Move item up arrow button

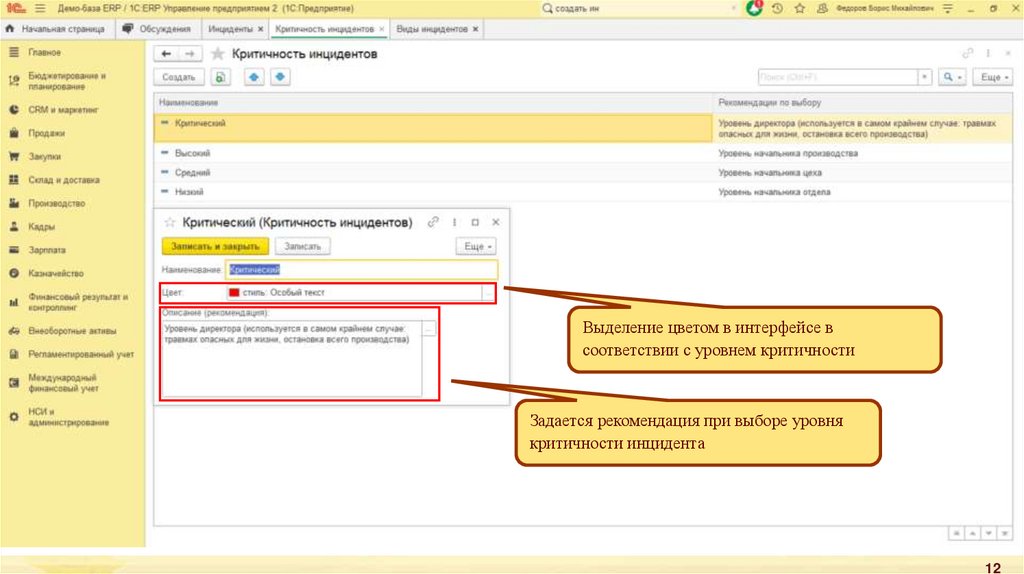point(253,77)
